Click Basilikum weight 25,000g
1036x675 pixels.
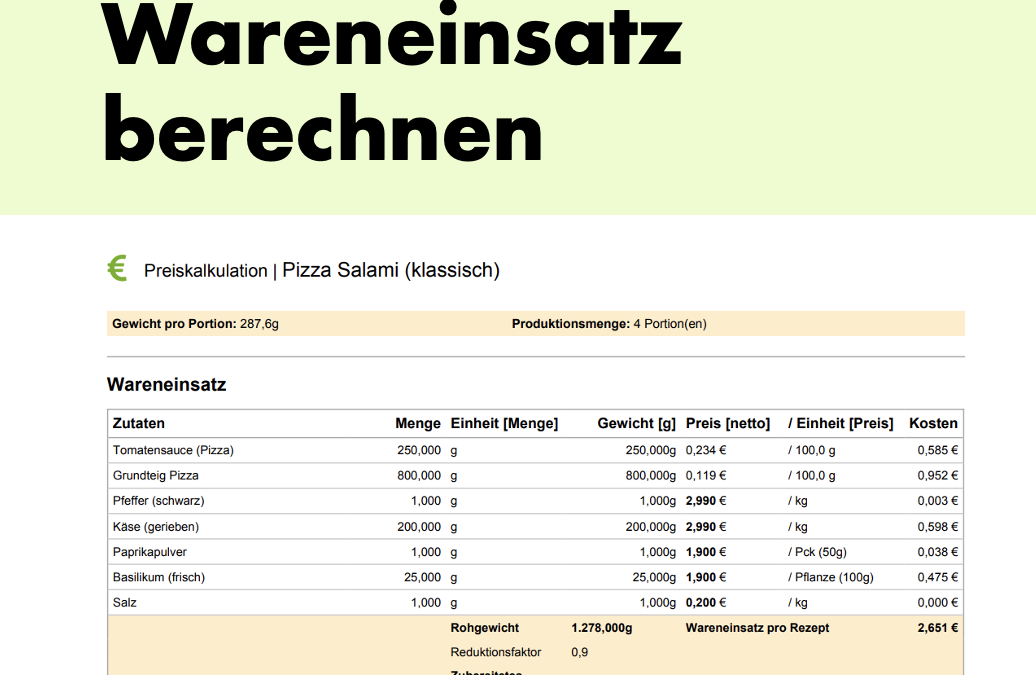click(x=654, y=577)
